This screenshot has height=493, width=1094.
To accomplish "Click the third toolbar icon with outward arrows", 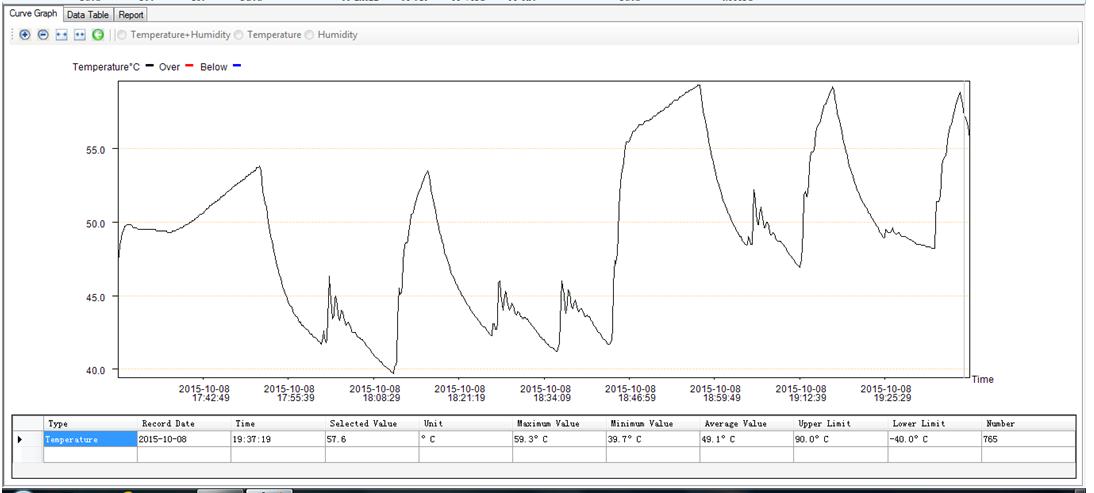I will (x=61, y=35).
